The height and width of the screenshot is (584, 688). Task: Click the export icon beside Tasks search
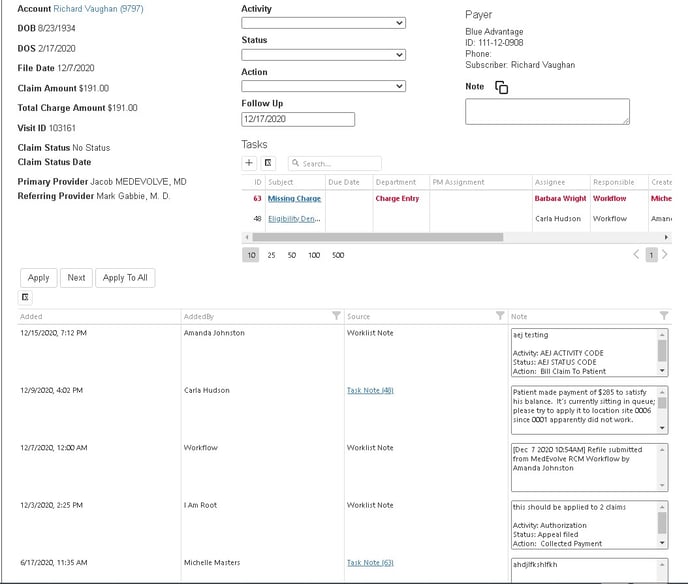(x=269, y=163)
